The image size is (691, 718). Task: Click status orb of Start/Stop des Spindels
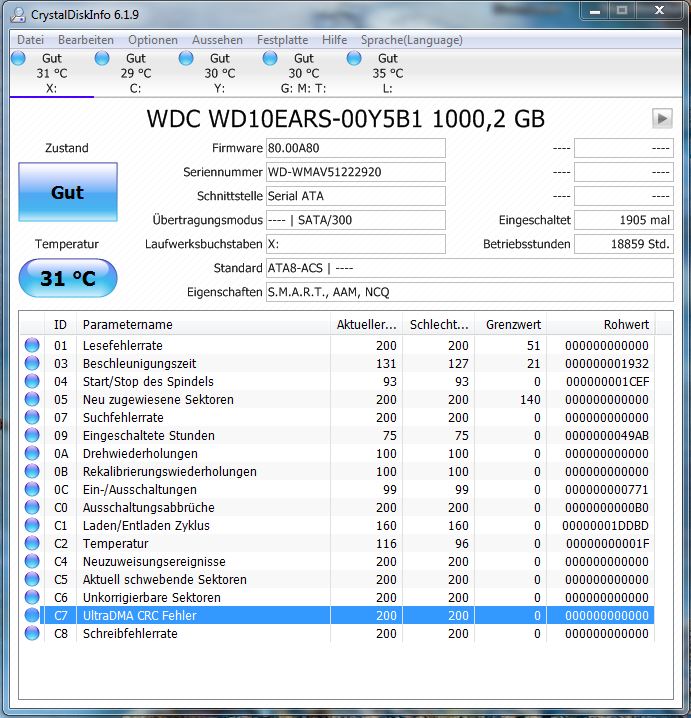(x=32, y=381)
